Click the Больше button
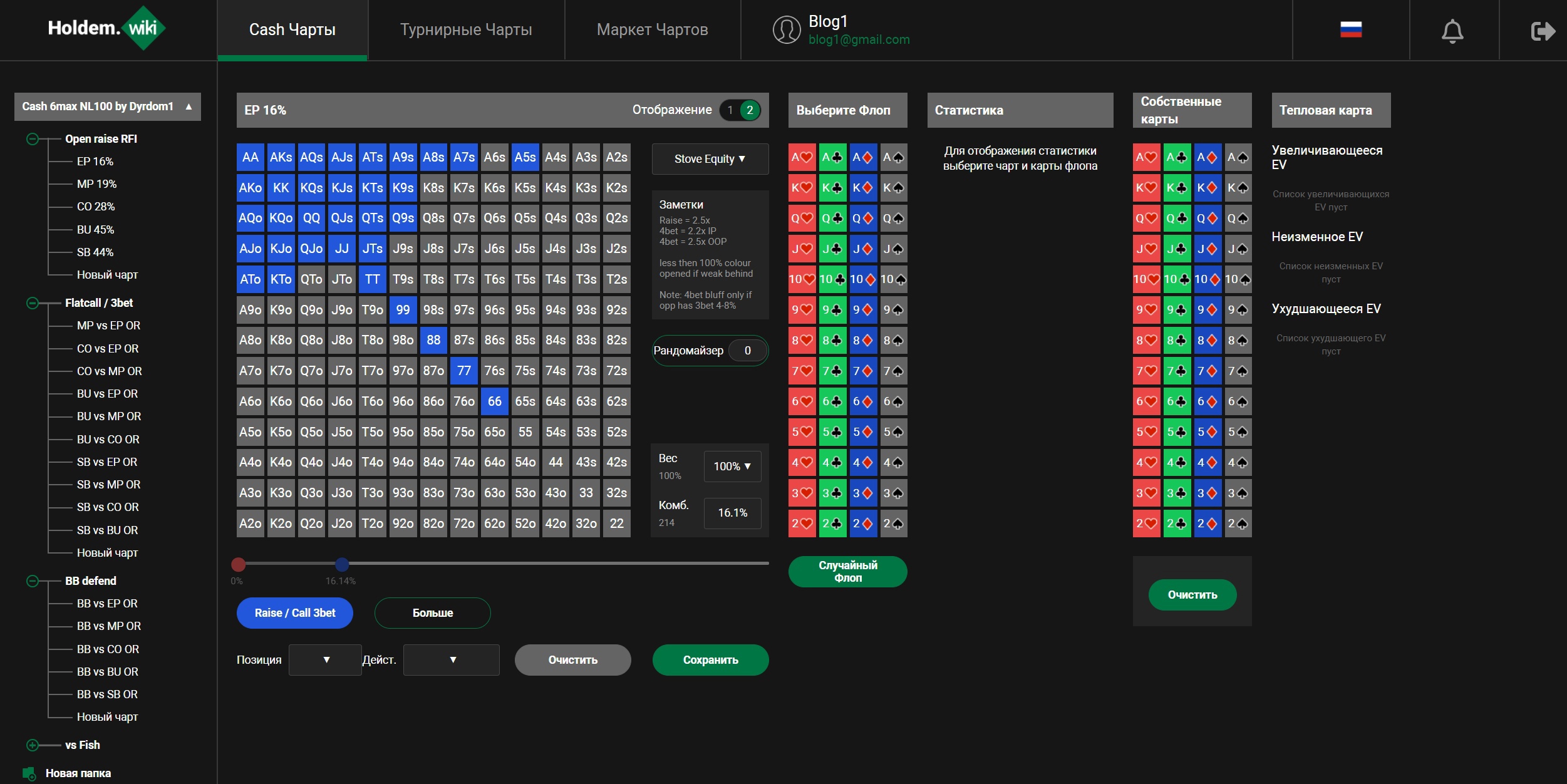The height and width of the screenshot is (784, 1567). click(x=433, y=613)
